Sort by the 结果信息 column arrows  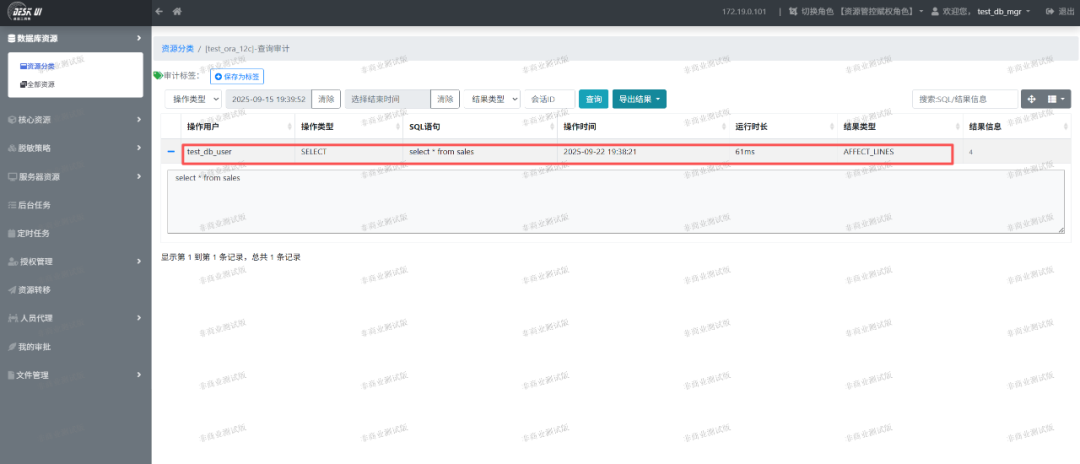[x=1066, y=127]
